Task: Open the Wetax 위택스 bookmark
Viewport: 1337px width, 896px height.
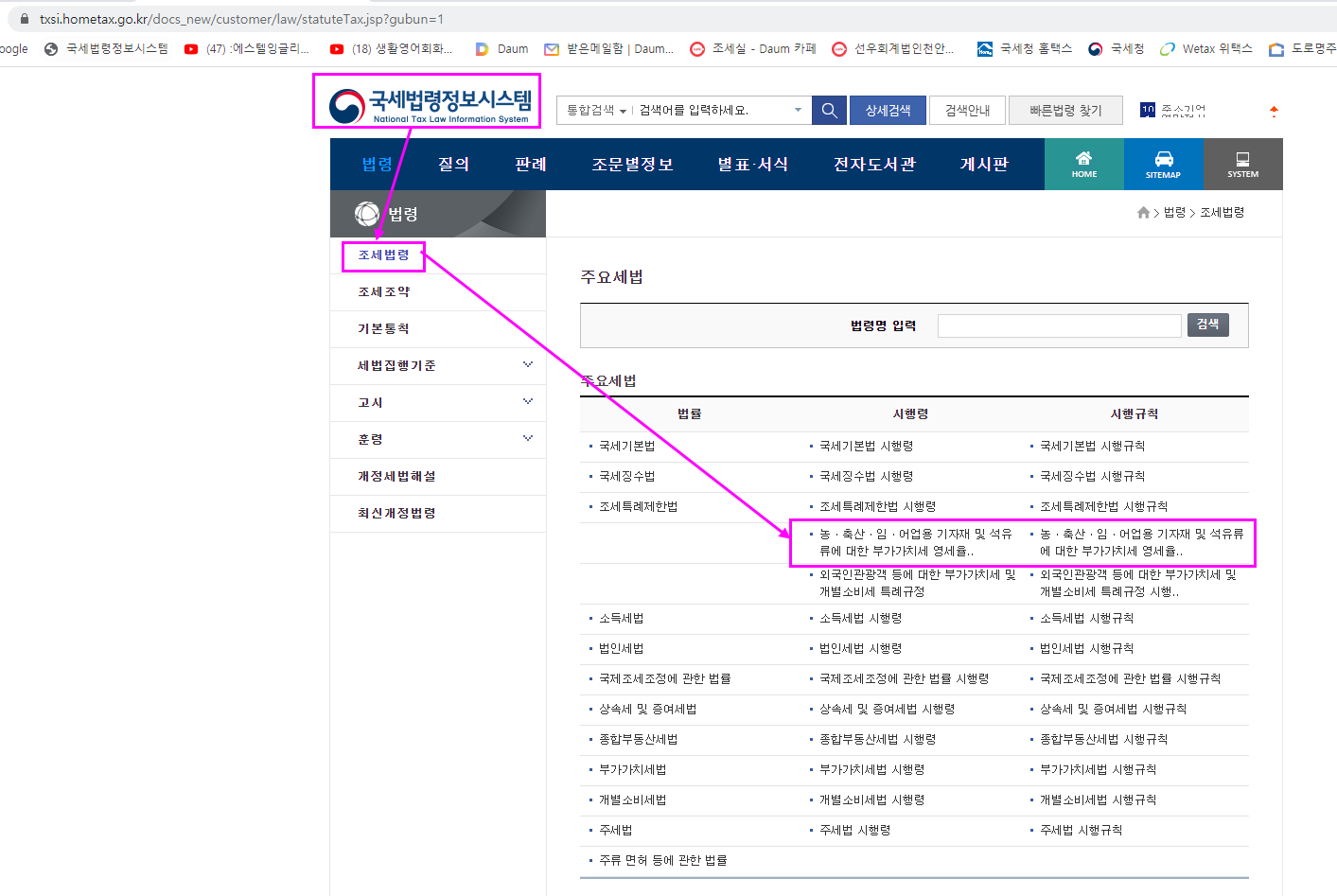Action: click(1206, 49)
